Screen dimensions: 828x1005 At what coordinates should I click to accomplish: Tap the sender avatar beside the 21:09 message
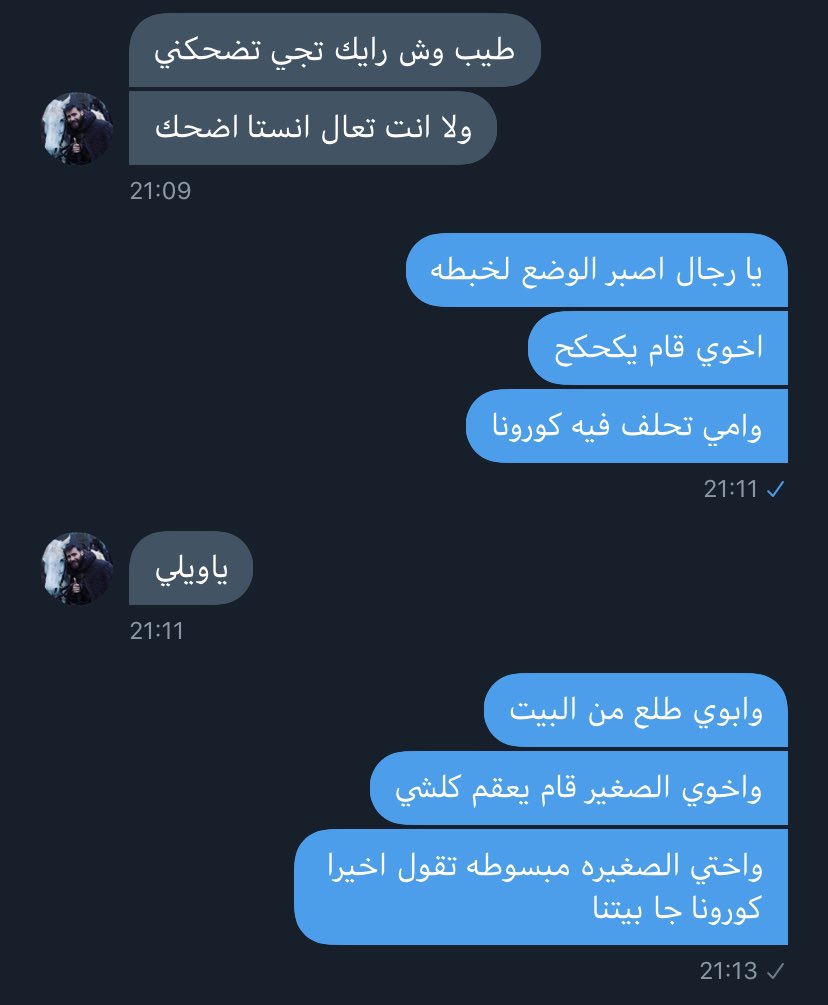coord(78,128)
